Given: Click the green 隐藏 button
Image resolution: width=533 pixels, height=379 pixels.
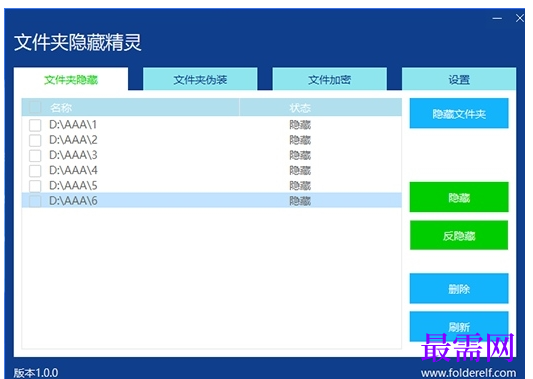Looking at the screenshot, I should point(459,197).
